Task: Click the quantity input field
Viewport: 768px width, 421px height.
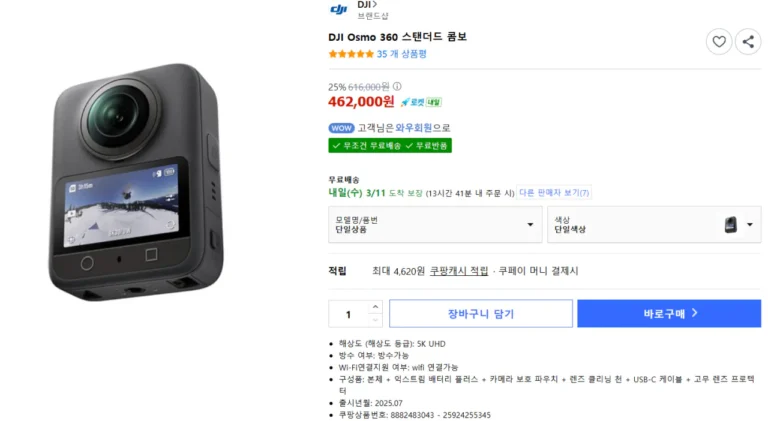Action: click(348, 314)
